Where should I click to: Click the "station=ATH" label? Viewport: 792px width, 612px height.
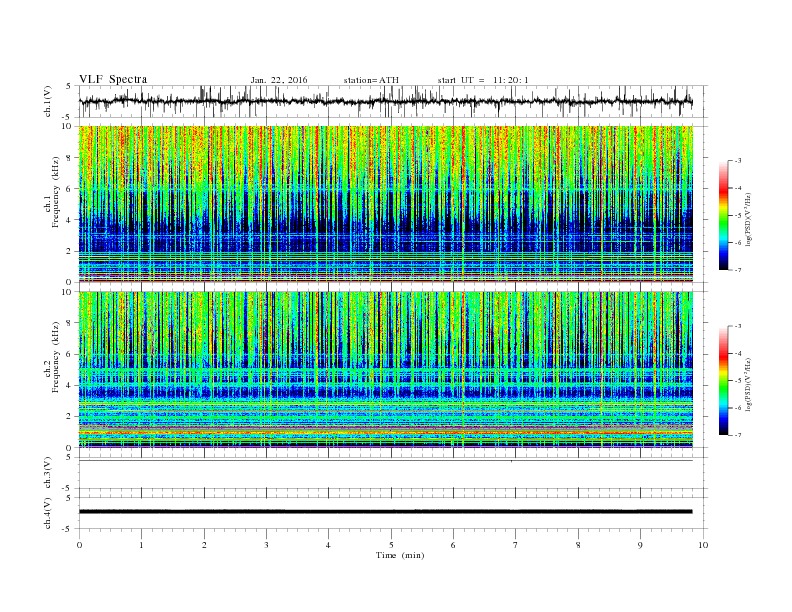371,80
